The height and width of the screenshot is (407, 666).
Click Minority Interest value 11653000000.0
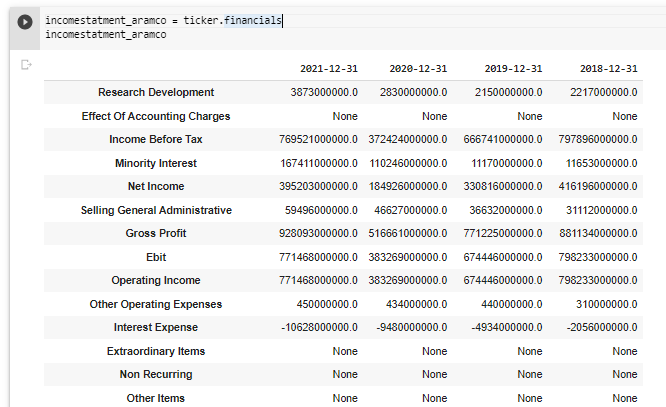[601, 163]
